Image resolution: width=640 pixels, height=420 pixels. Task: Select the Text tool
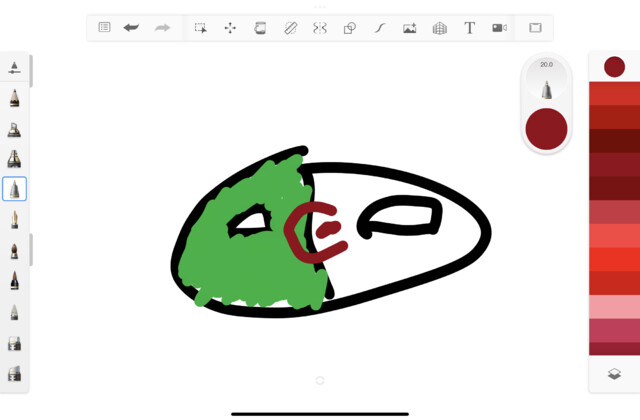coord(469,28)
